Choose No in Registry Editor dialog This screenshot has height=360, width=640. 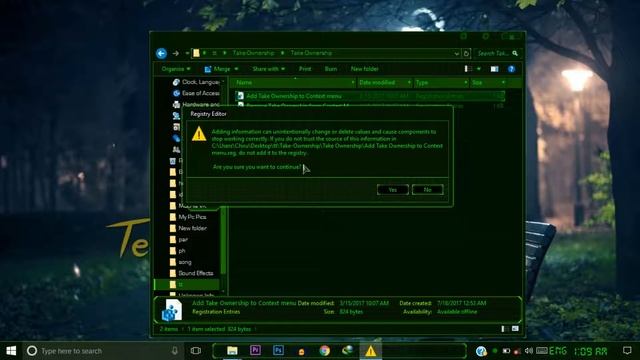pyautogui.click(x=427, y=190)
